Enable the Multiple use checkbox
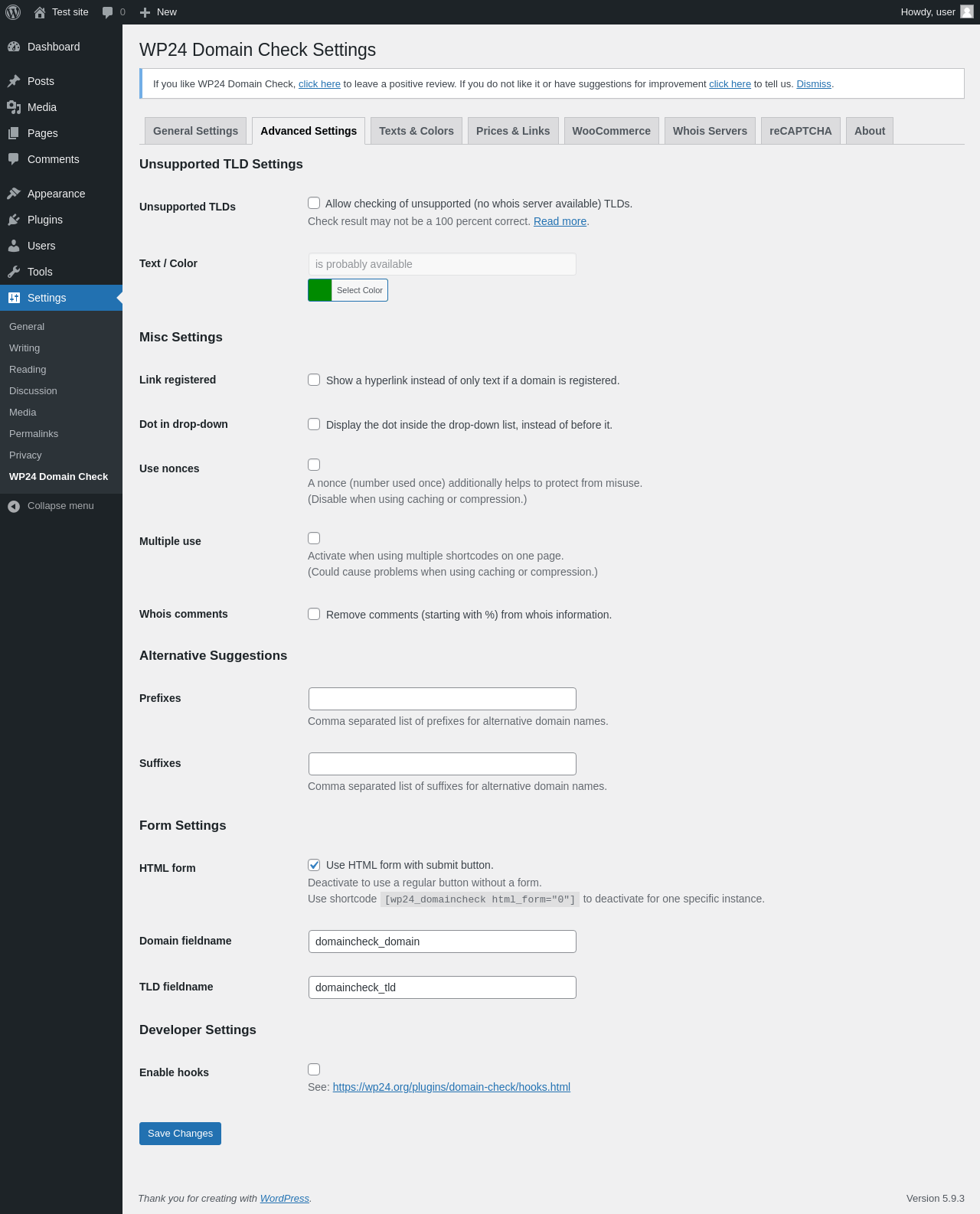Viewport: 980px width, 1214px height. [x=314, y=538]
